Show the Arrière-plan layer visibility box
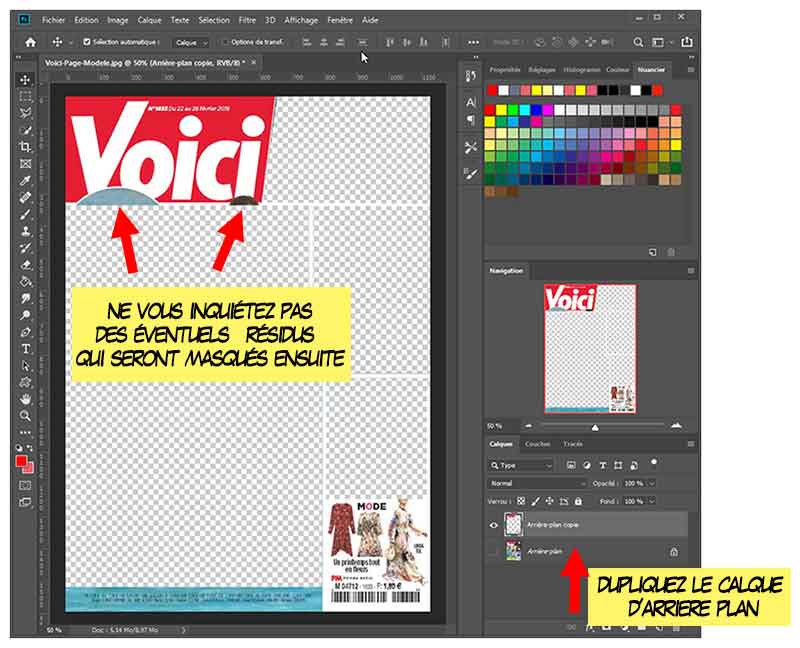The width and height of the screenshot is (800, 648). (x=493, y=551)
